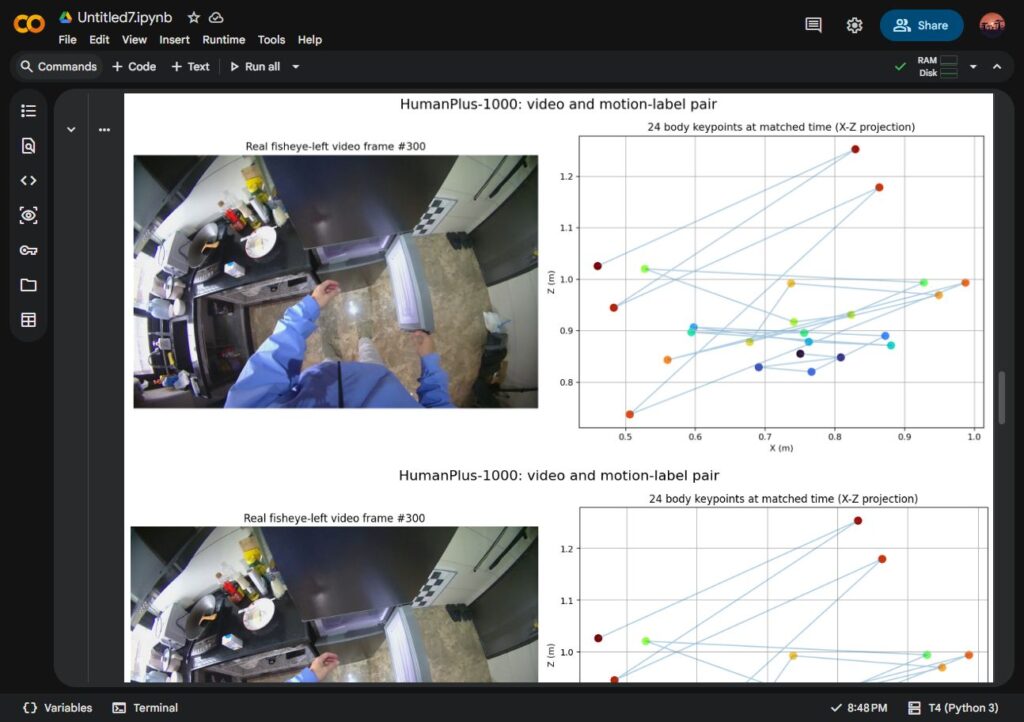Collapse the output cell chevron
Image resolution: width=1024 pixels, height=722 pixels.
[x=71, y=129]
